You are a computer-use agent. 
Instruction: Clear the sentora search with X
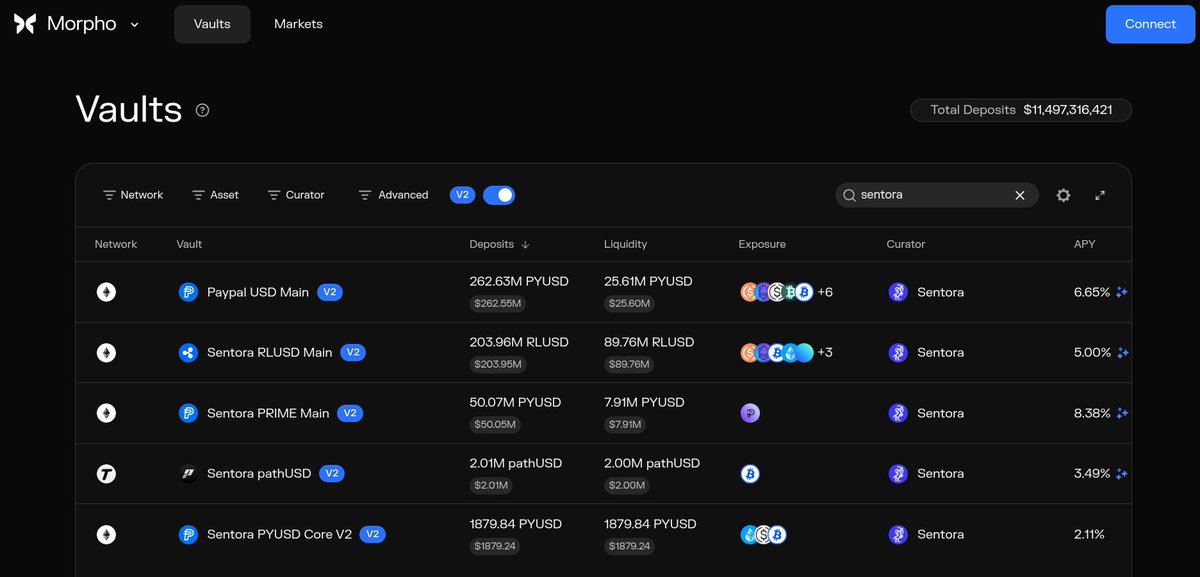[x=1020, y=195]
